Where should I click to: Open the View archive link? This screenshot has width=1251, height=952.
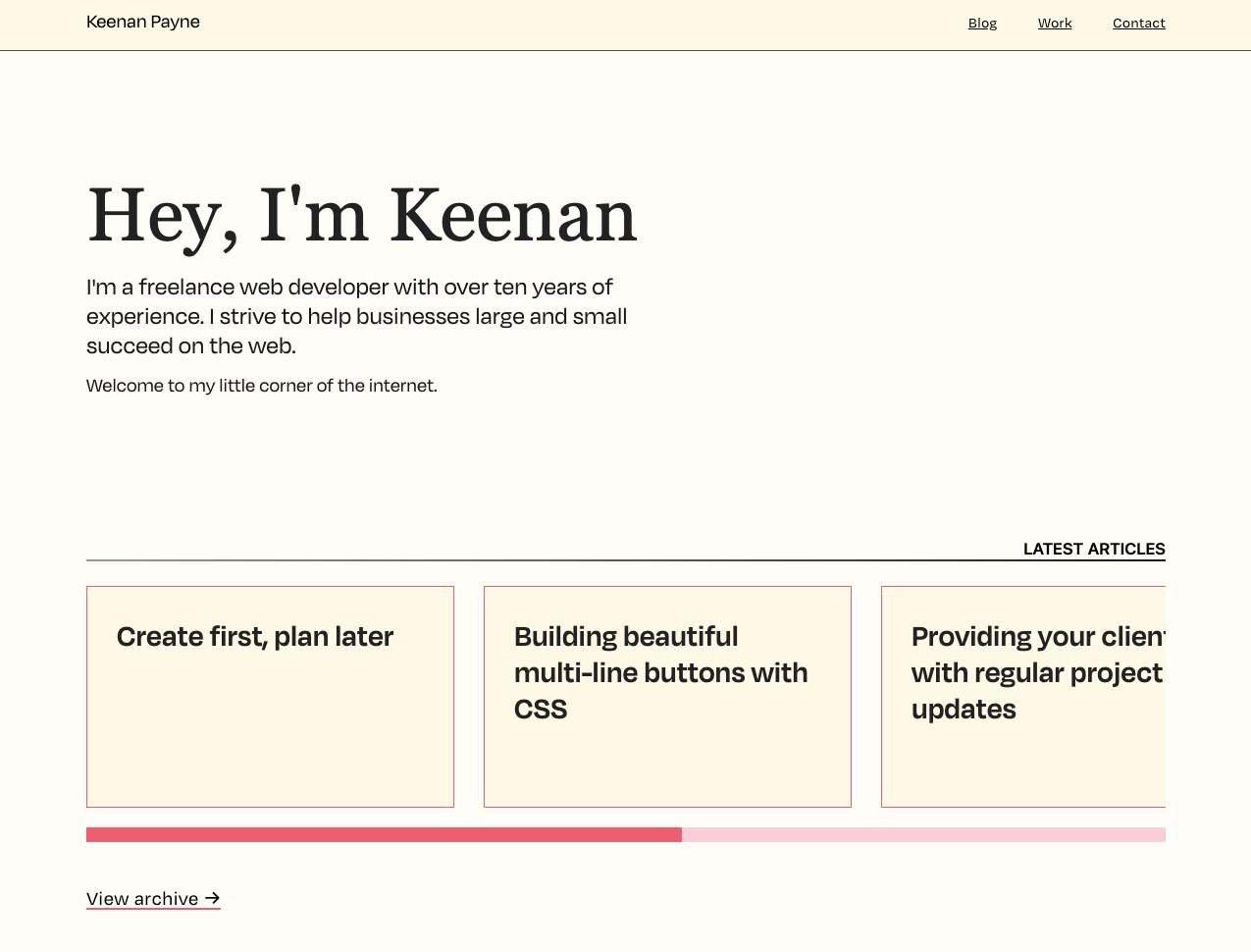142,898
